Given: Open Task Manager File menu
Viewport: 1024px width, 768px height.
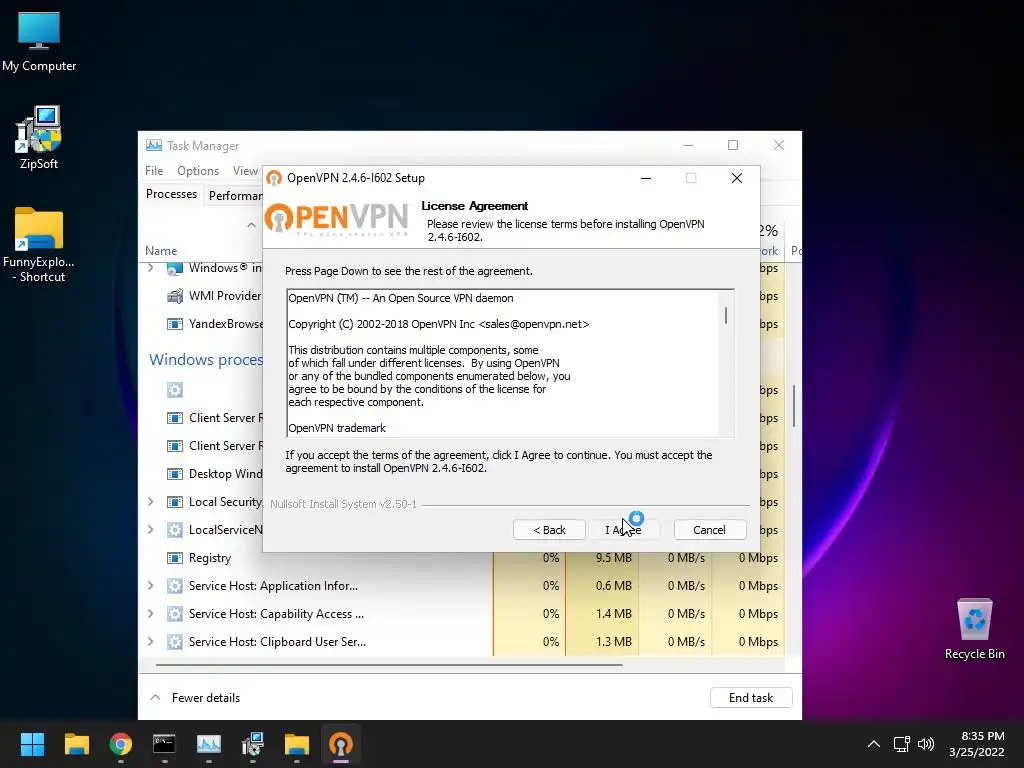Looking at the screenshot, I should coord(154,170).
